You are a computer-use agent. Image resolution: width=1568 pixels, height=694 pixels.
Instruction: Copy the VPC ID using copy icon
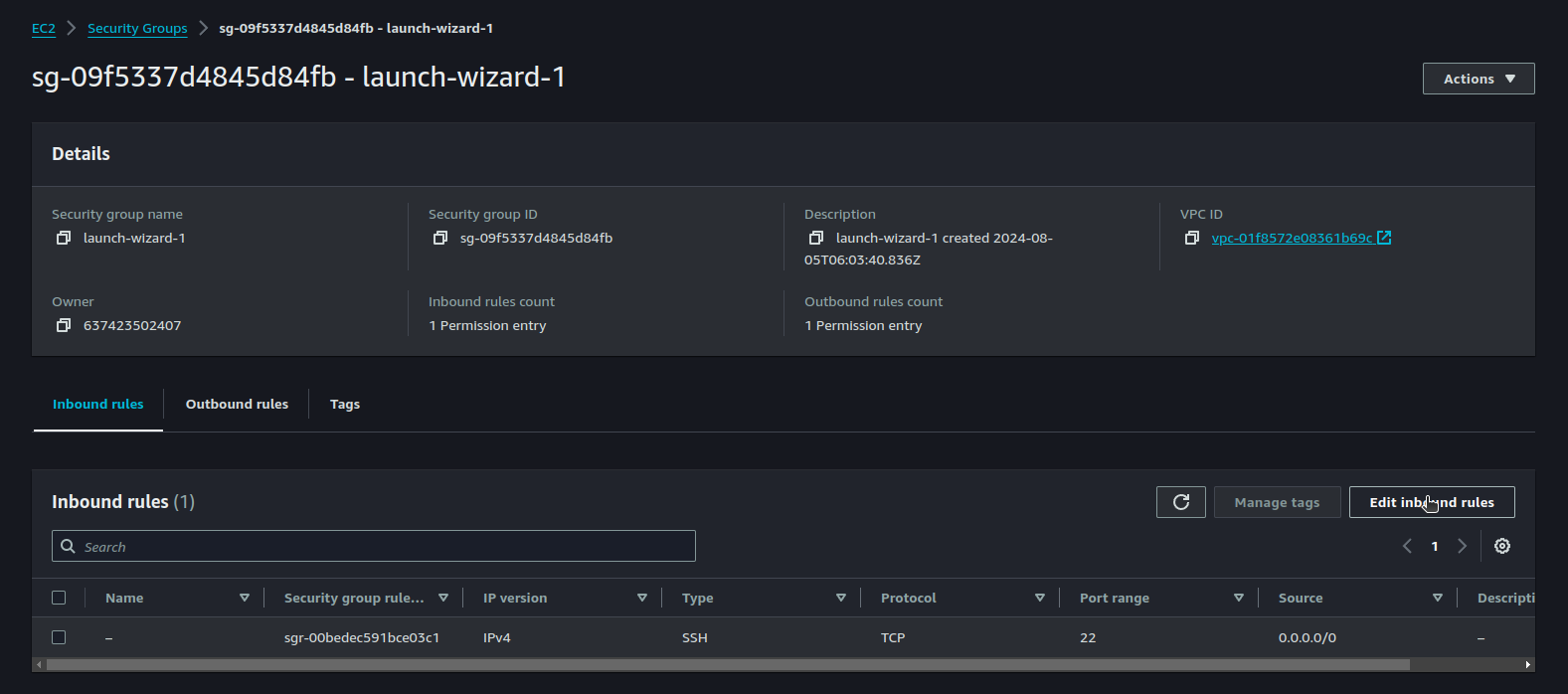point(1192,238)
